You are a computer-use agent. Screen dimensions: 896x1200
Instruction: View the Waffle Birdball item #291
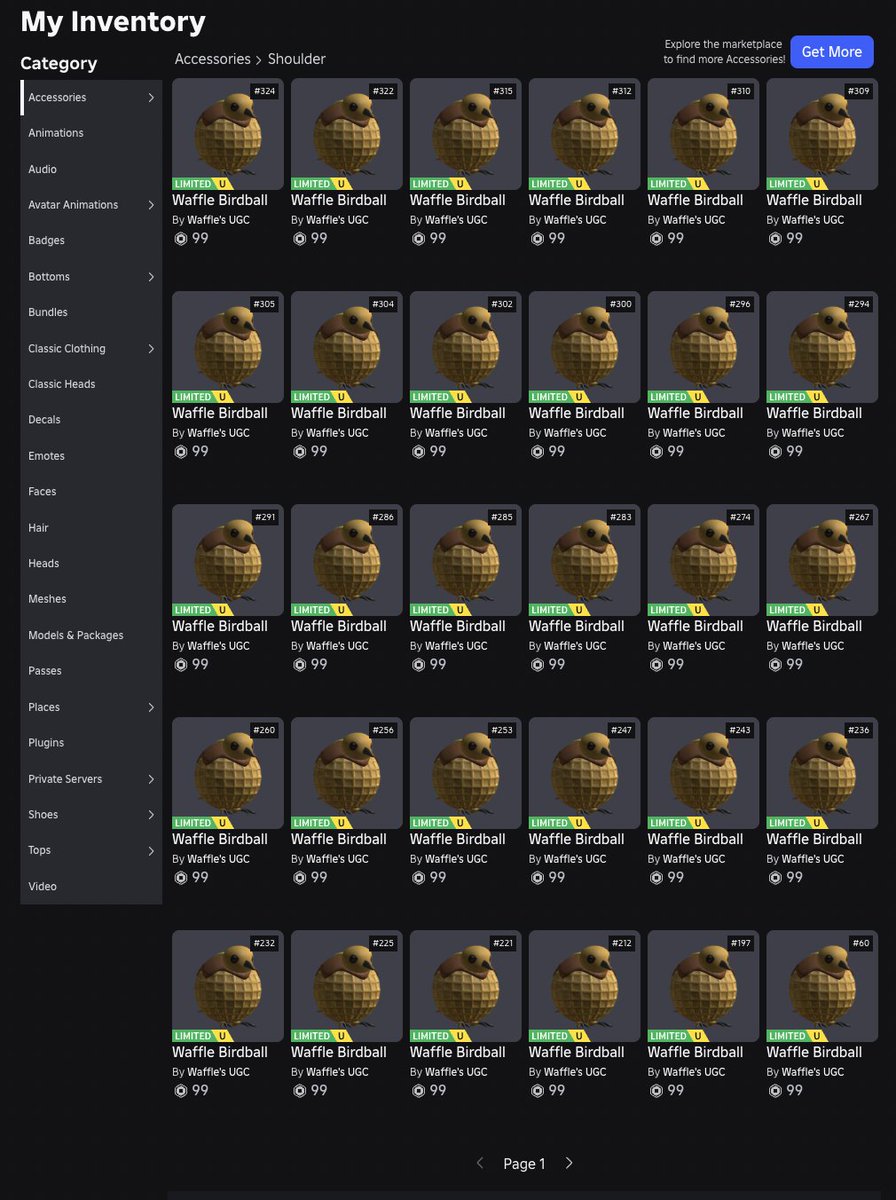tap(228, 560)
